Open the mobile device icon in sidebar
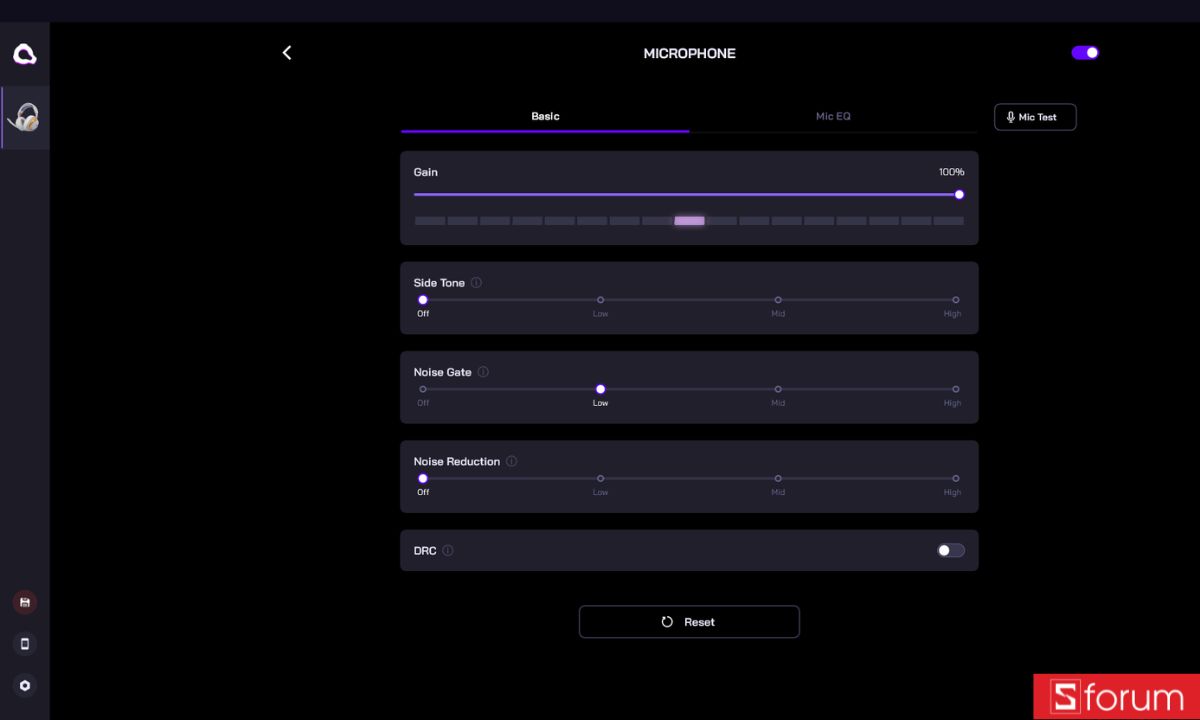Image resolution: width=1200 pixels, height=720 pixels. click(x=25, y=644)
